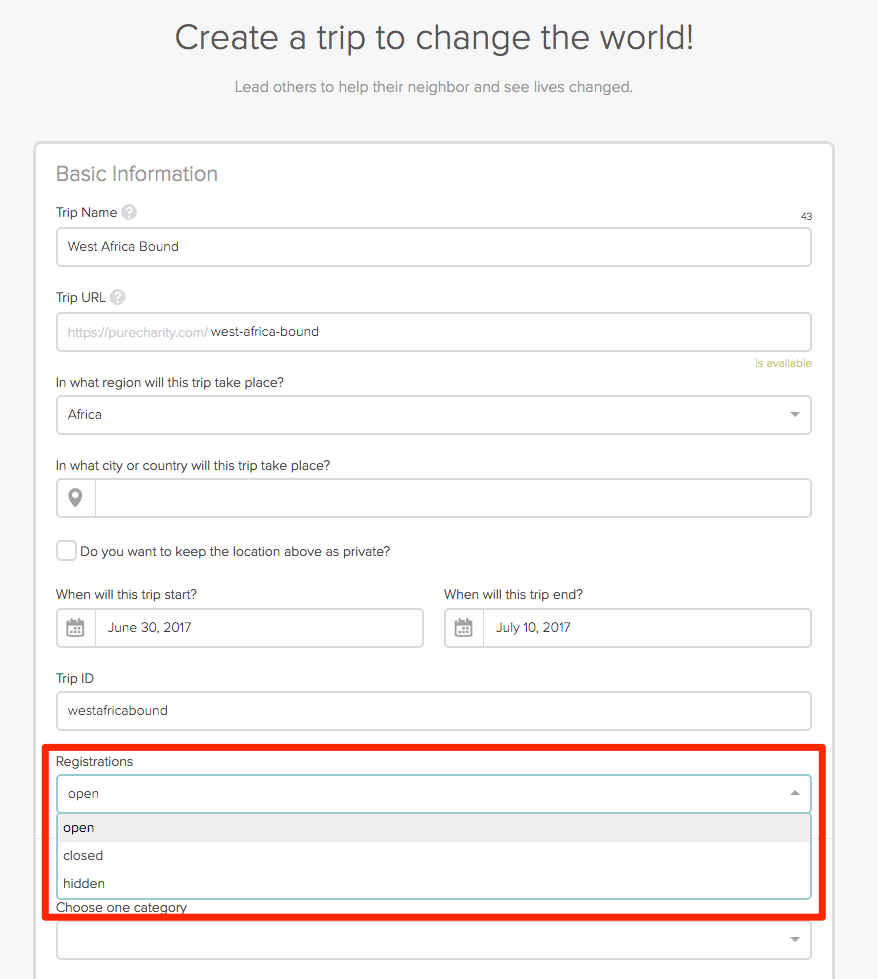The height and width of the screenshot is (979, 878).
Task: Click the Trip Name text field
Action: coord(433,246)
